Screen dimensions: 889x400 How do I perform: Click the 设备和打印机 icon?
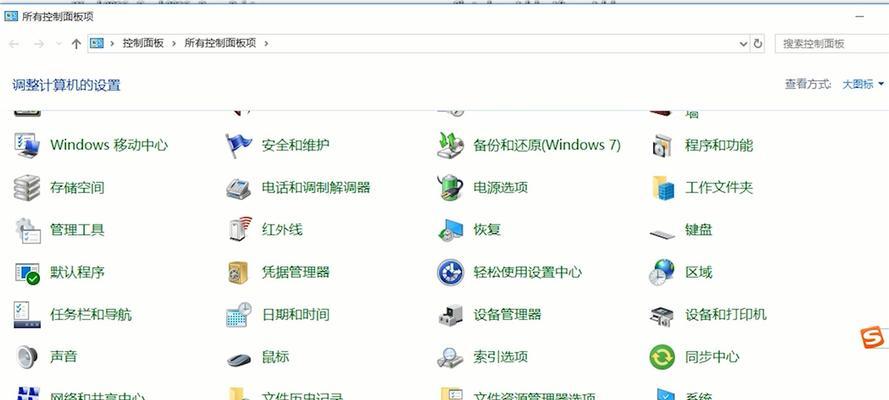pyautogui.click(x=662, y=314)
